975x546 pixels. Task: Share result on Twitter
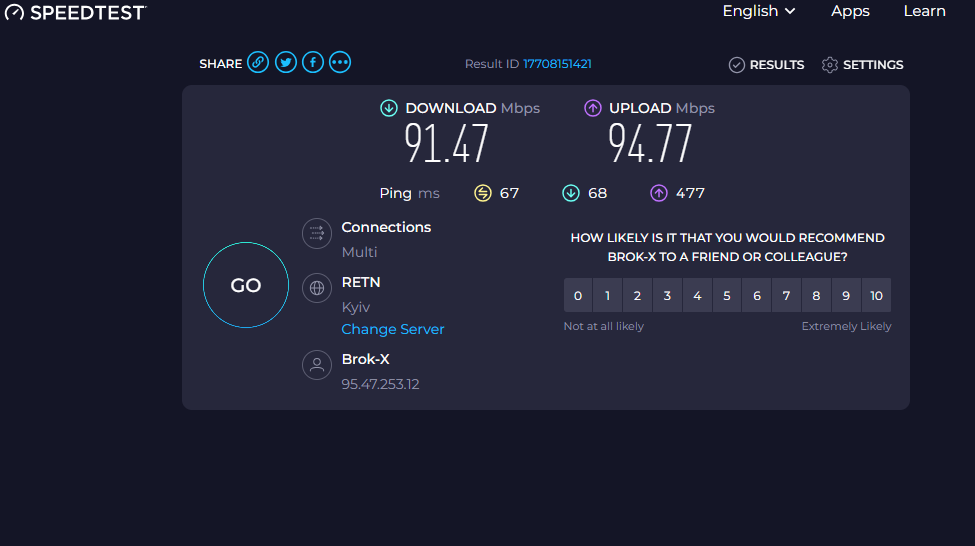pyautogui.click(x=285, y=63)
